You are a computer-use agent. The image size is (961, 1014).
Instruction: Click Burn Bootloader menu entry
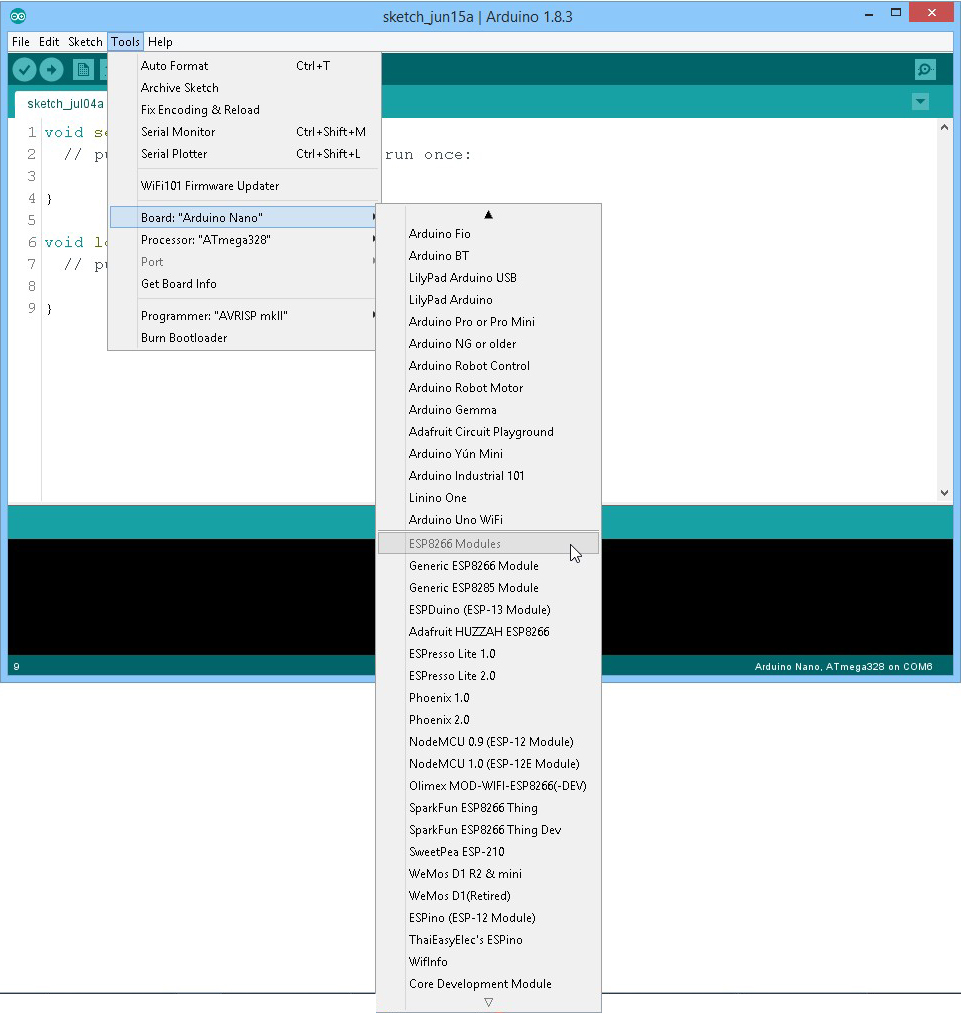pos(184,338)
